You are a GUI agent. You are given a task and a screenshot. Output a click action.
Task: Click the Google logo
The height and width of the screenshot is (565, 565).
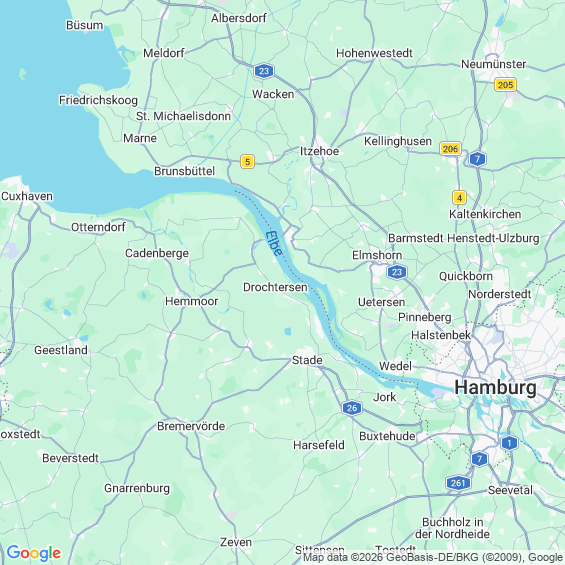pyautogui.click(x=34, y=553)
